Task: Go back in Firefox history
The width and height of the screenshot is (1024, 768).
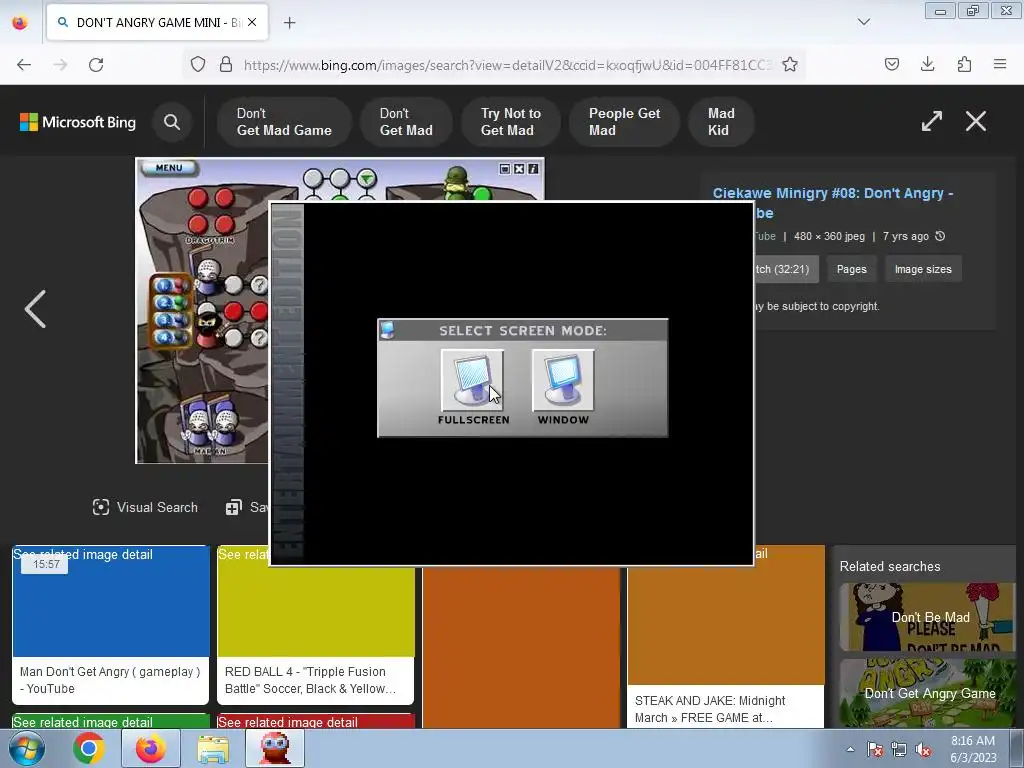Action: (24, 65)
